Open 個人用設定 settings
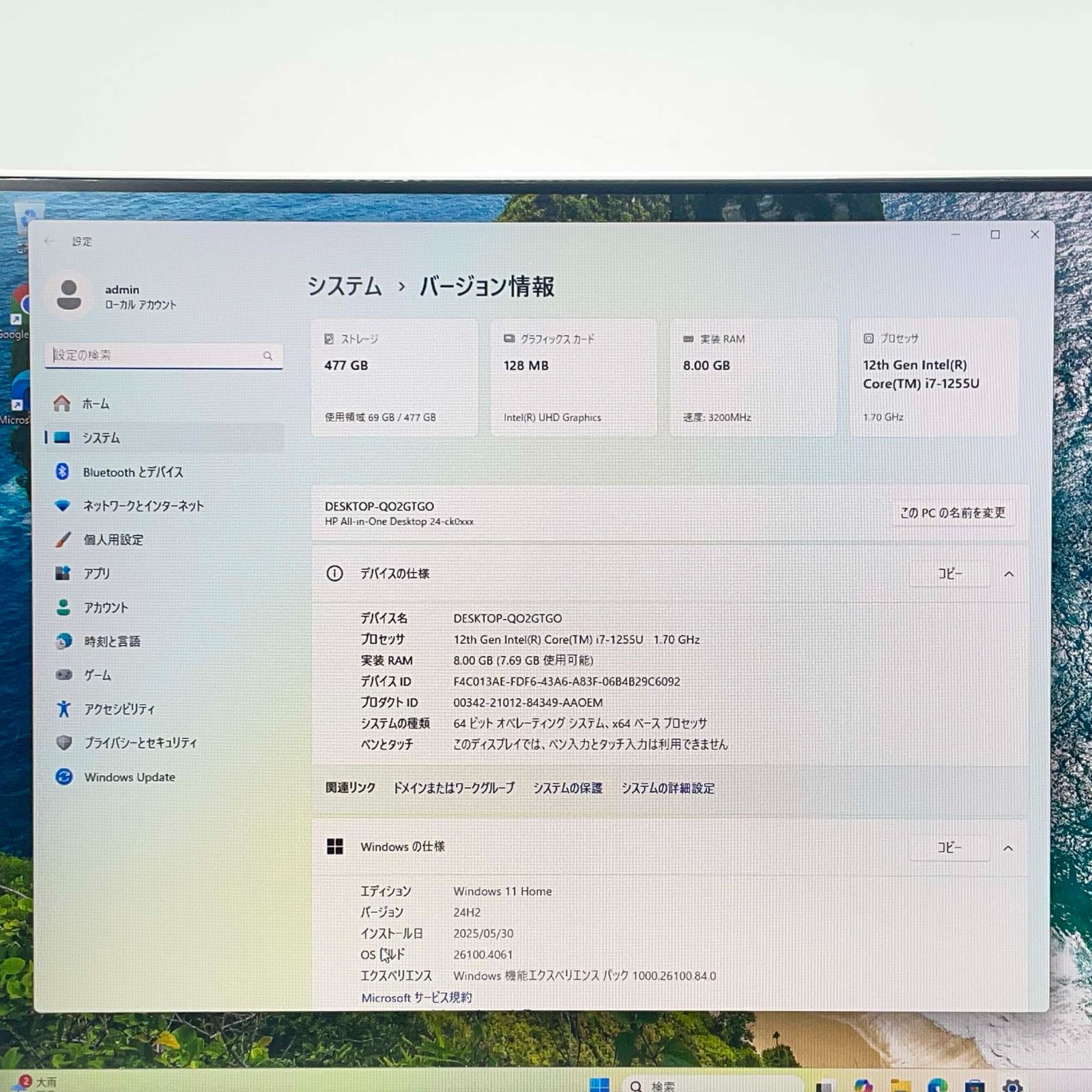Image resolution: width=1092 pixels, height=1092 pixels. tap(164, 540)
